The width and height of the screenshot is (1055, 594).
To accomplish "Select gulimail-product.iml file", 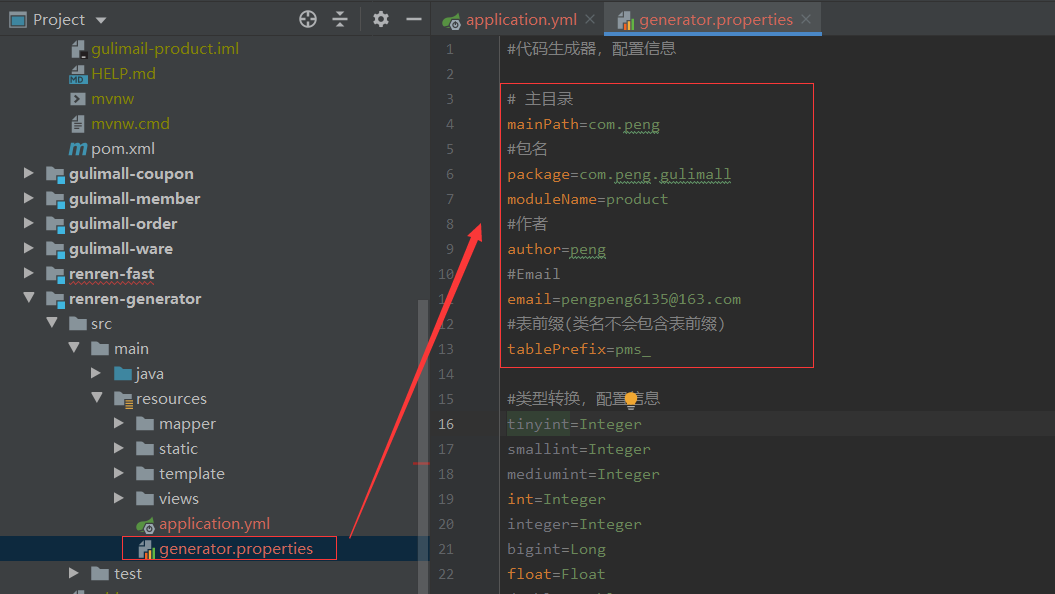I will (x=165, y=48).
